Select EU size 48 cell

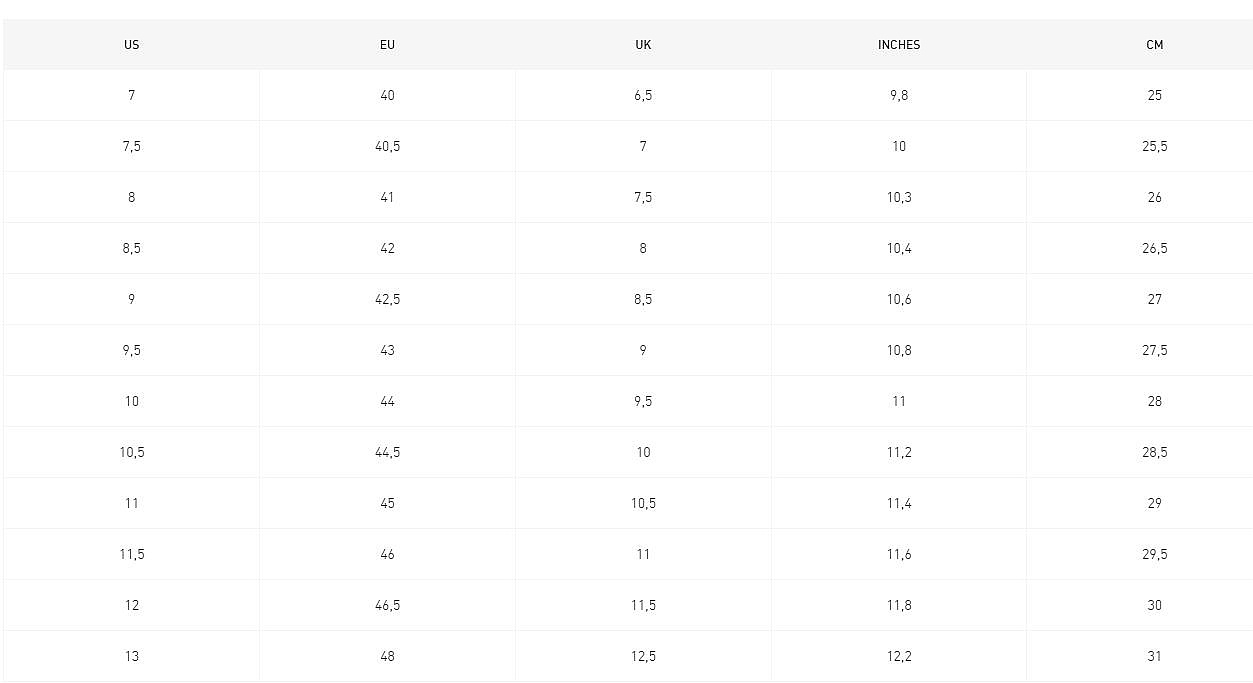[x=387, y=656]
